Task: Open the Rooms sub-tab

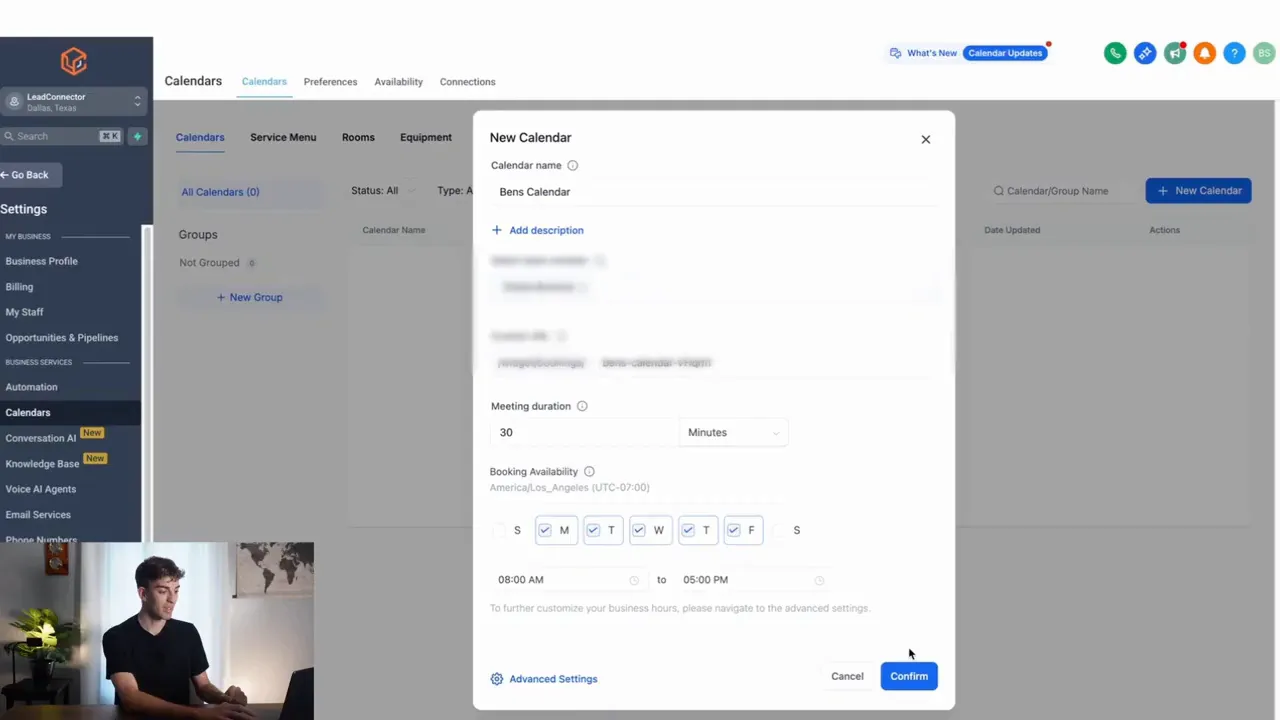Action: [358, 137]
